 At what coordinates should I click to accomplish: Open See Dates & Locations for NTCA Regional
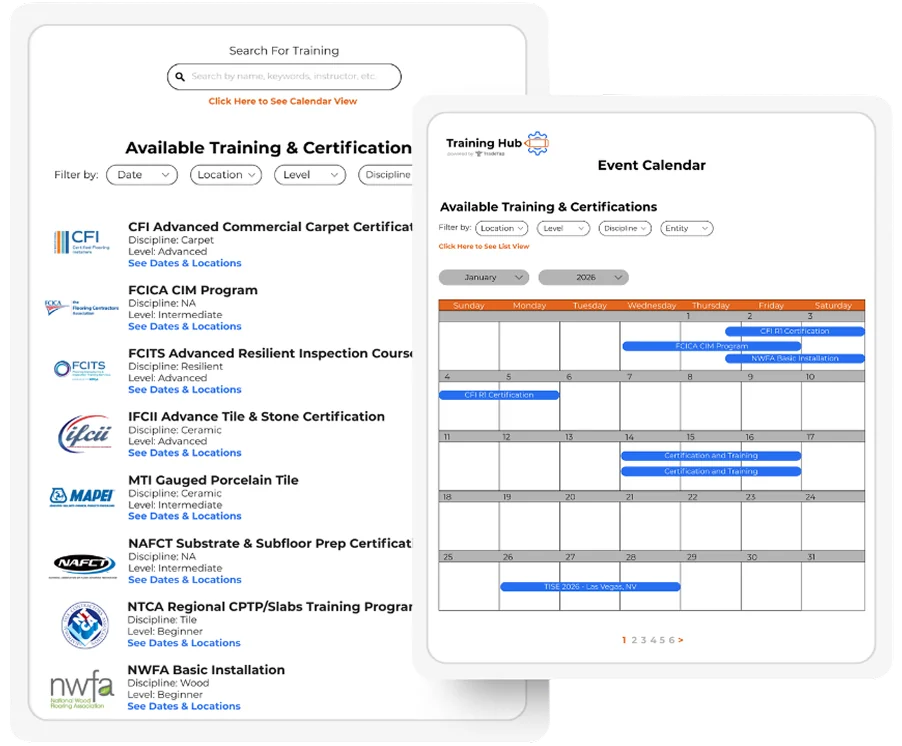click(184, 643)
